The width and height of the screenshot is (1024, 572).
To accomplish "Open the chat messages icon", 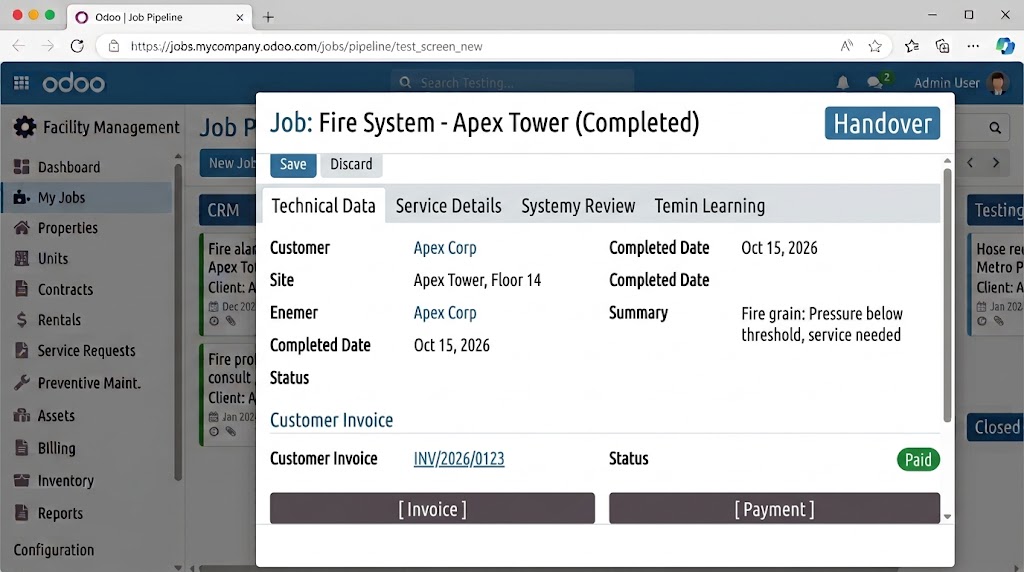I will (x=874, y=82).
